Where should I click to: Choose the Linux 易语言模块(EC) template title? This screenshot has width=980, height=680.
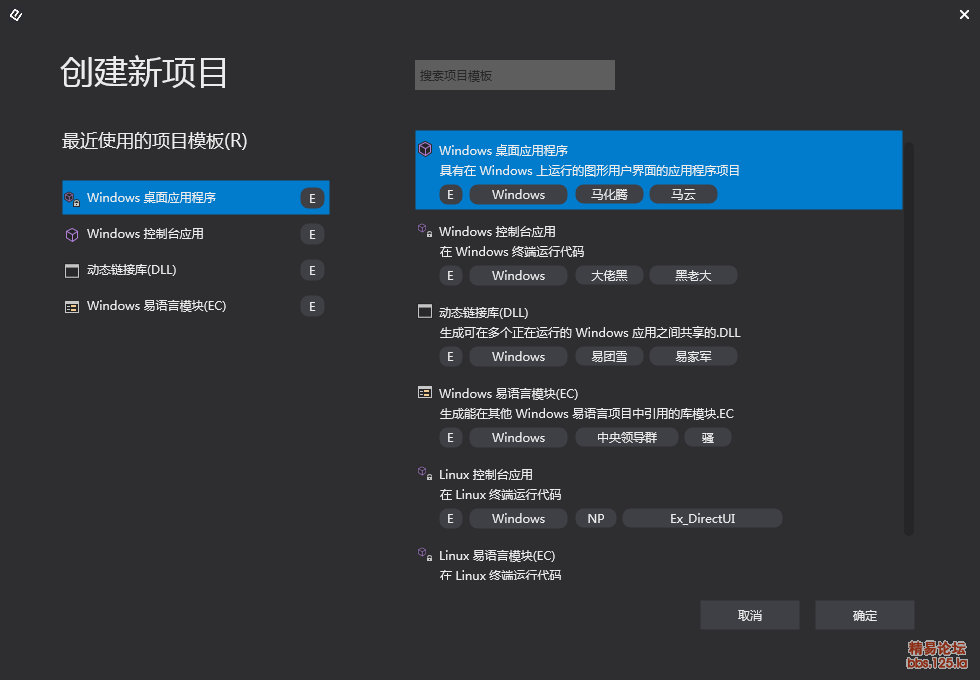pyautogui.click(x=497, y=556)
